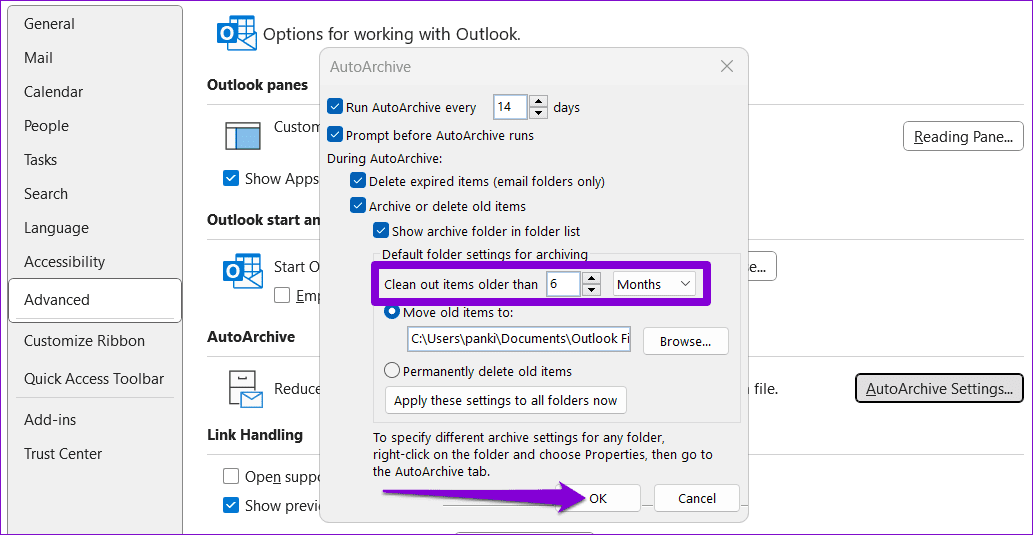The image size is (1033, 535).
Task: Click the Outlook start and exit icon
Action: [243, 272]
